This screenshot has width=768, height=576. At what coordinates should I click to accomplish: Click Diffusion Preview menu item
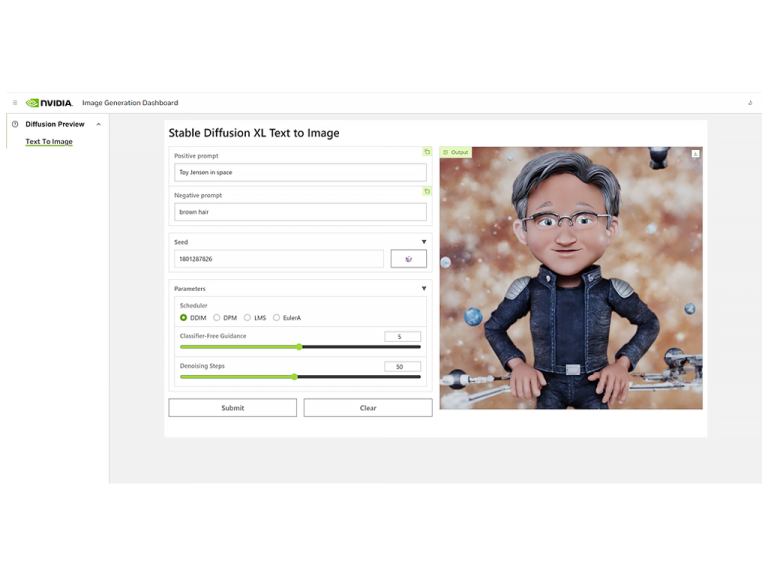55,124
